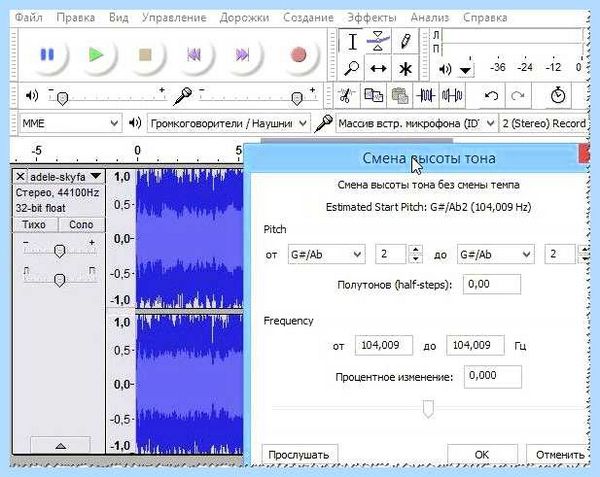The width and height of the screenshot is (600, 477).
Task: Toggle the Тихо mute button
Action: tap(35, 225)
